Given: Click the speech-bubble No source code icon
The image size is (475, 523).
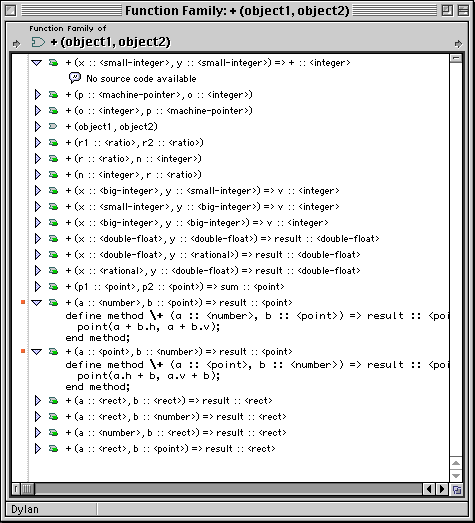Looking at the screenshot, I should point(75,78).
